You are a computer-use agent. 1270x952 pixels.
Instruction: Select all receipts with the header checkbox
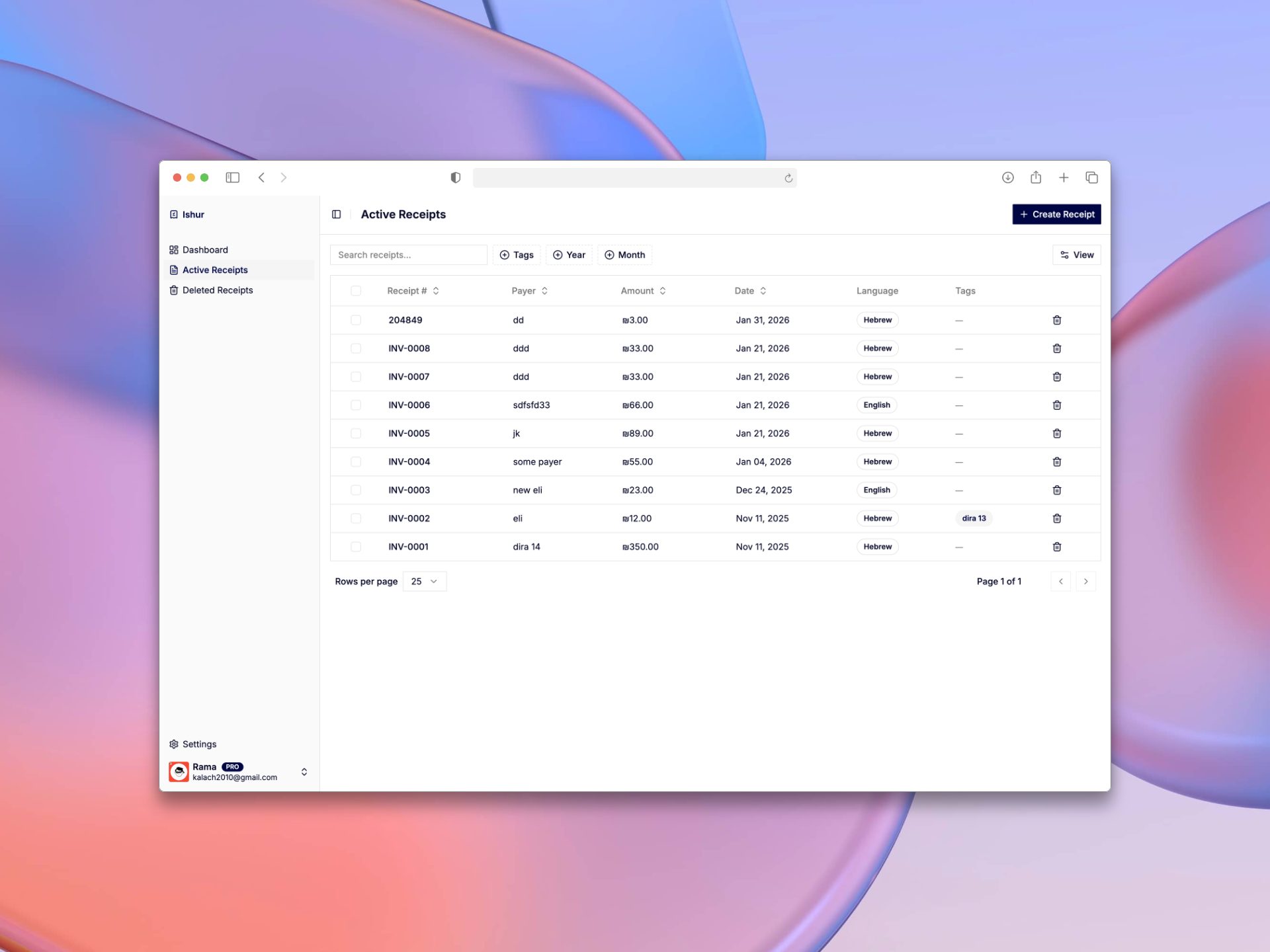coord(357,291)
